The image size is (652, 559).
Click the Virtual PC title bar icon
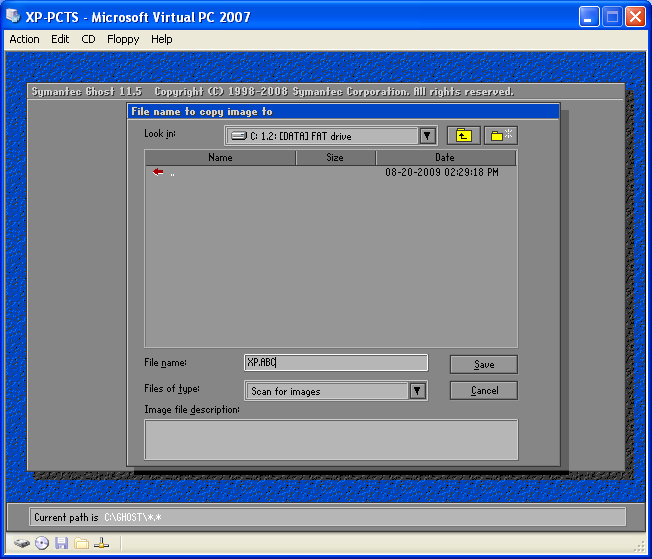[13, 16]
